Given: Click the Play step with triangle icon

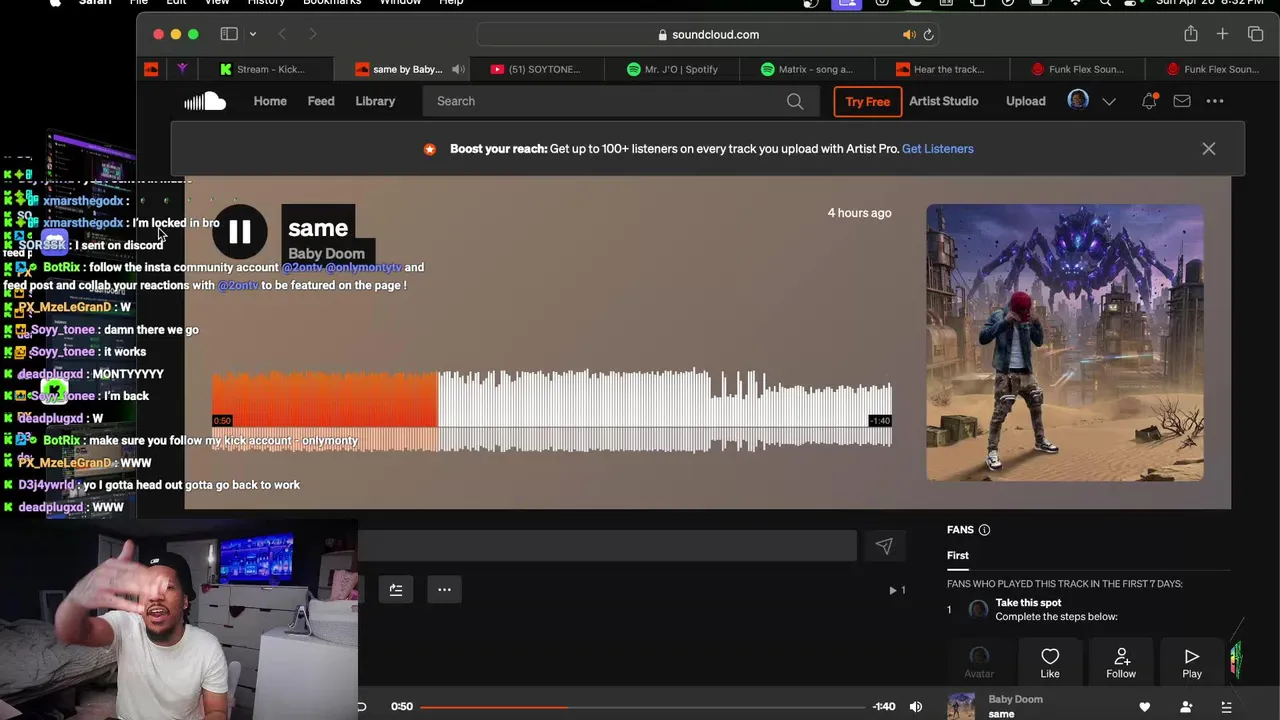Looking at the screenshot, I should (x=1192, y=662).
